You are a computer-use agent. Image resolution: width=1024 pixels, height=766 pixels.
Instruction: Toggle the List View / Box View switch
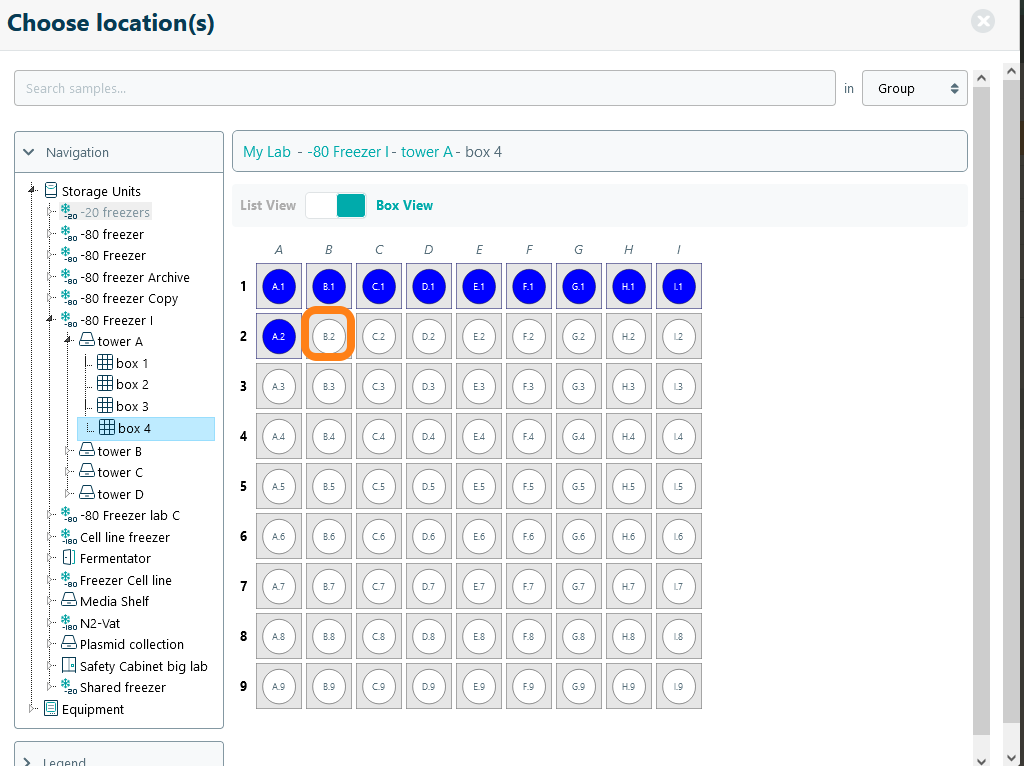tap(336, 205)
